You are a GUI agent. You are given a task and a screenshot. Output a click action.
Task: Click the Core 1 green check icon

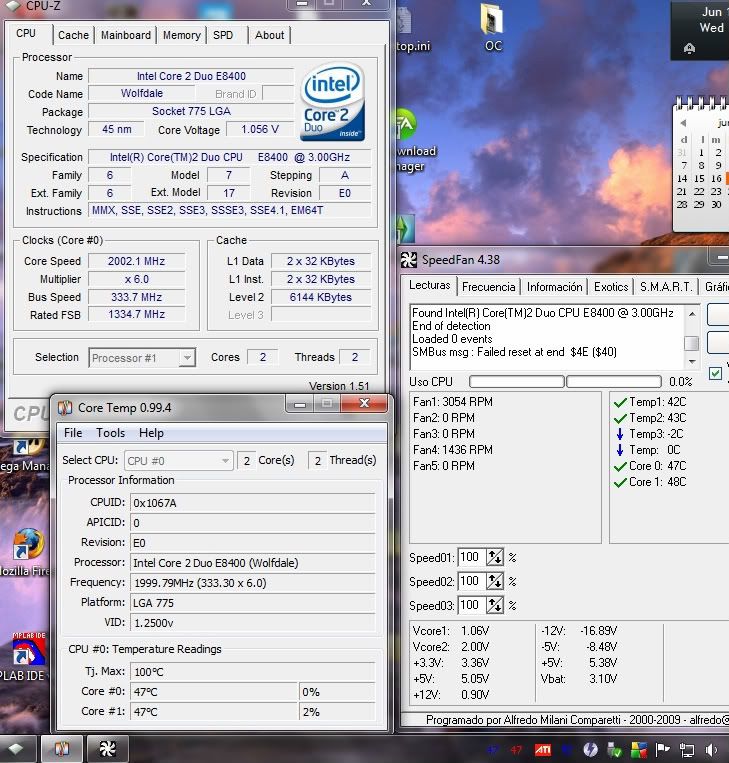point(620,483)
